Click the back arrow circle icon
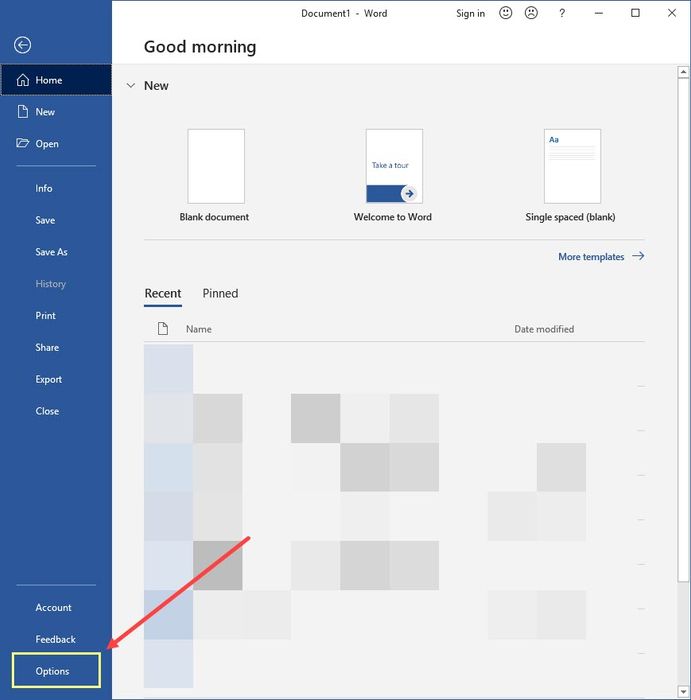Viewport: 691px width, 700px height. pos(22,45)
